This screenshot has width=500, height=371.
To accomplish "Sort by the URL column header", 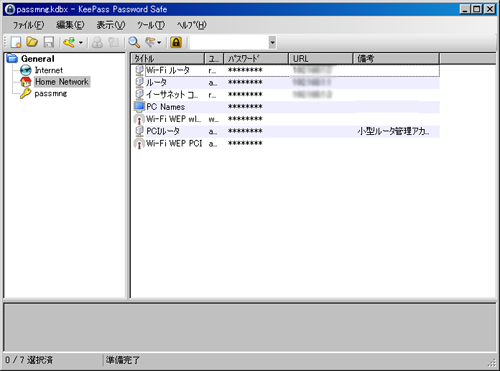I will pos(321,59).
